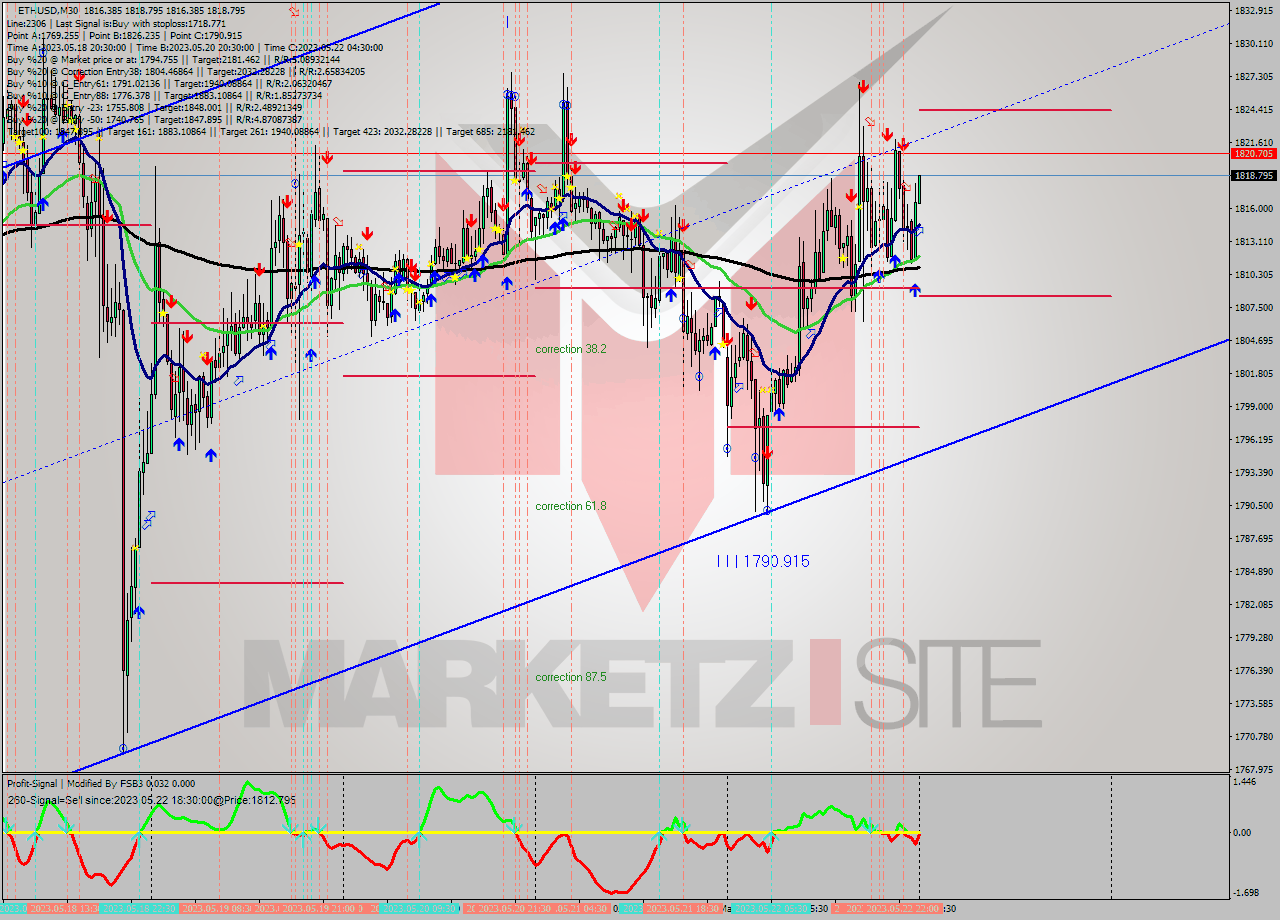Click the current price tag 1818.795

[x=1253, y=175]
